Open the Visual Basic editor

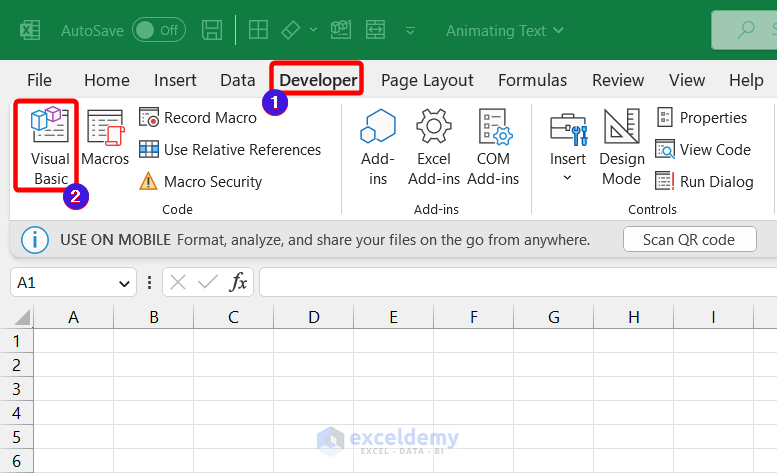click(x=48, y=146)
